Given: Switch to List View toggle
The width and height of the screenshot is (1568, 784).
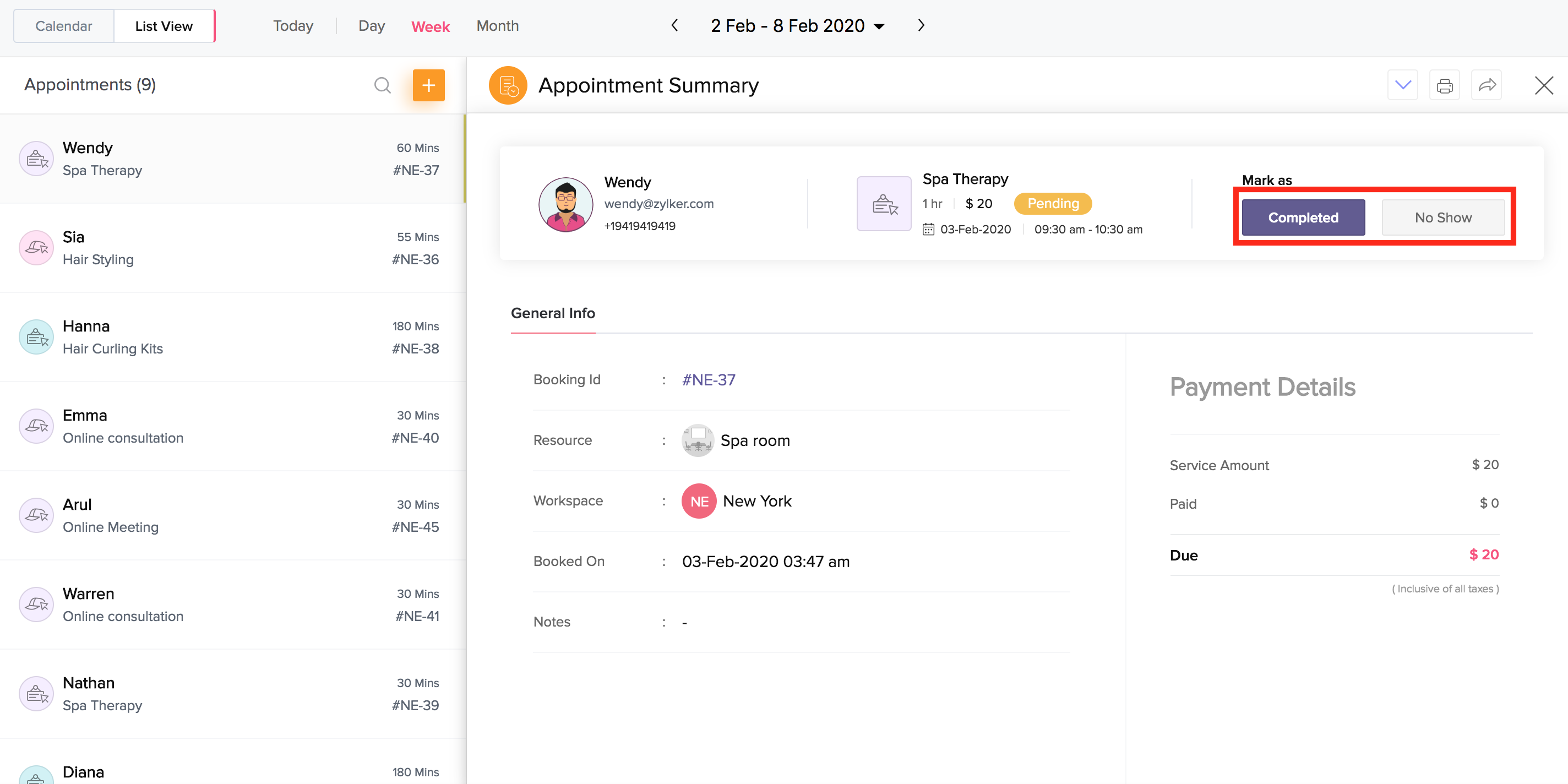Looking at the screenshot, I should (164, 26).
